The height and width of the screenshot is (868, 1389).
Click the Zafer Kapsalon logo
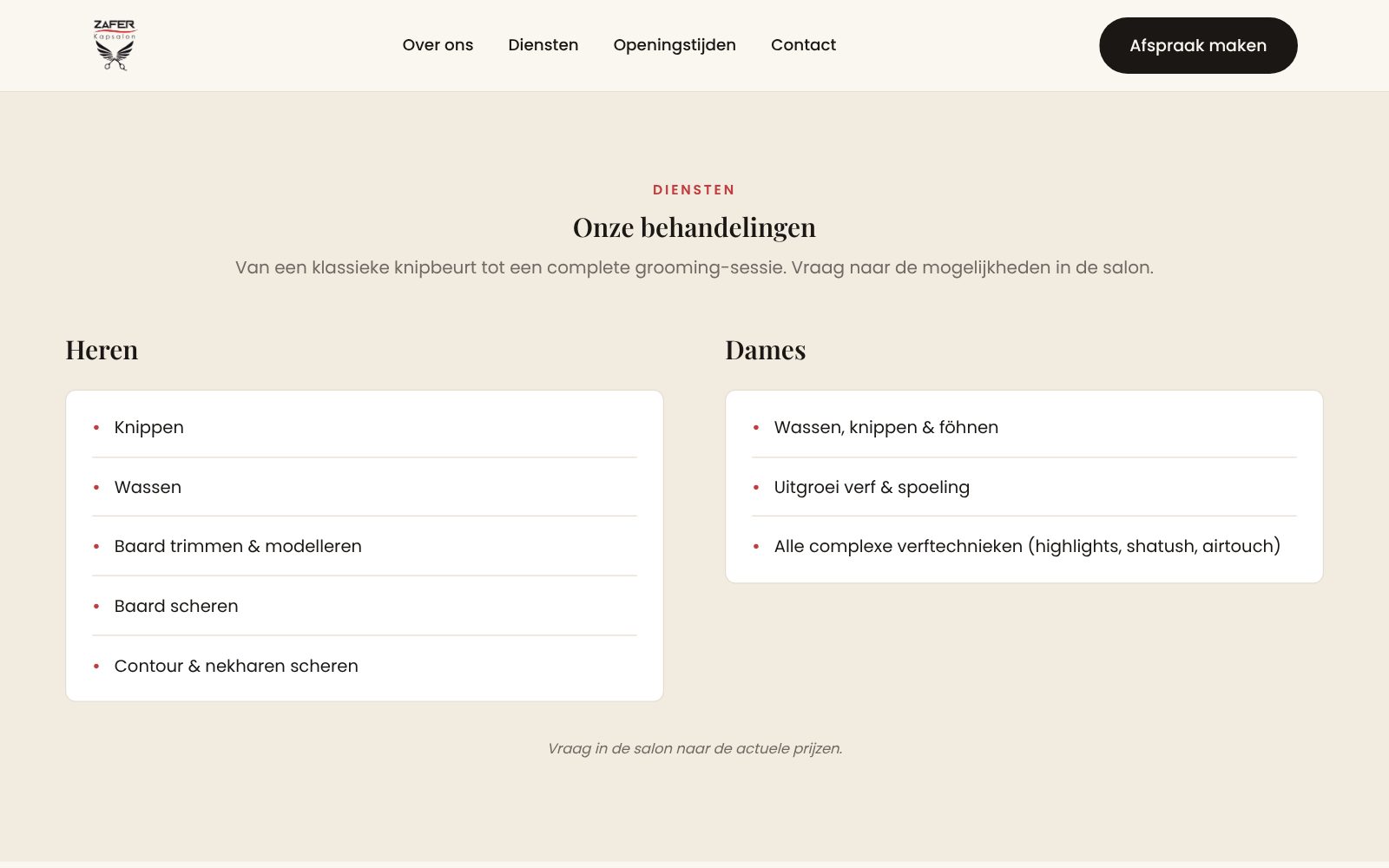pyautogui.click(x=115, y=45)
